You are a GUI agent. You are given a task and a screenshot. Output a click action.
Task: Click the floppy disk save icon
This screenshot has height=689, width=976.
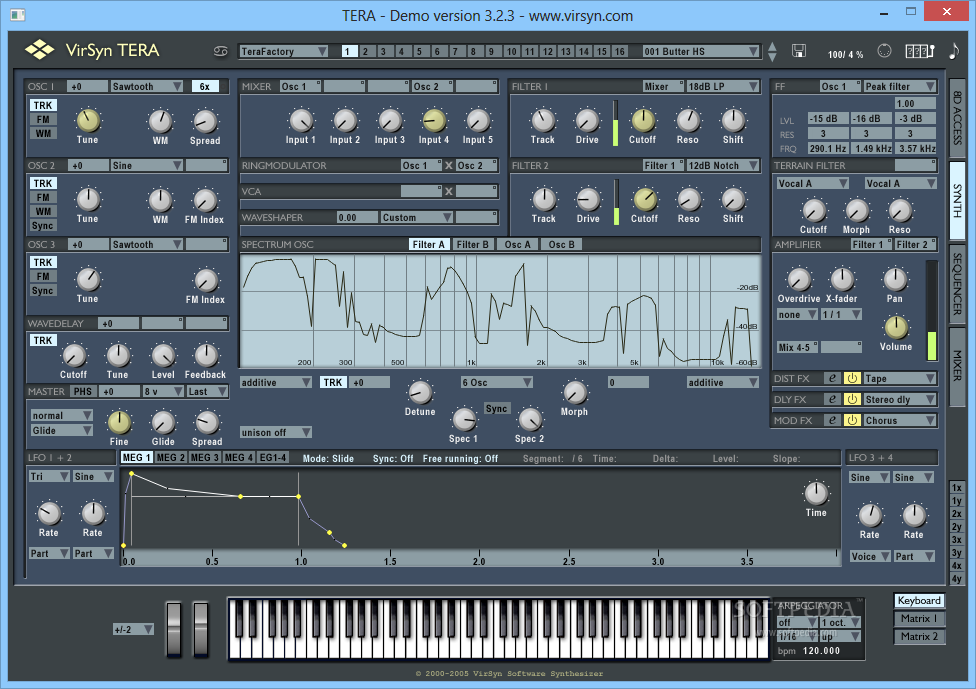(x=799, y=51)
